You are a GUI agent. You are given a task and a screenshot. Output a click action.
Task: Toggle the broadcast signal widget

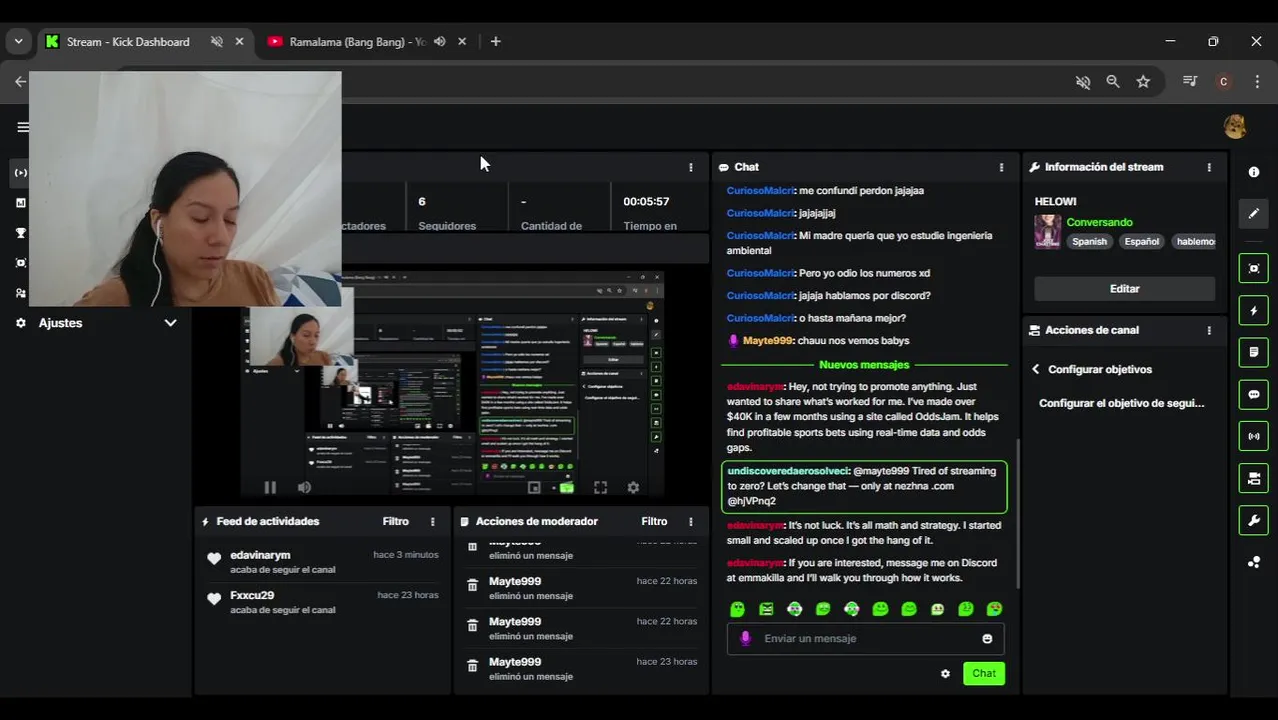pyautogui.click(x=1254, y=436)
